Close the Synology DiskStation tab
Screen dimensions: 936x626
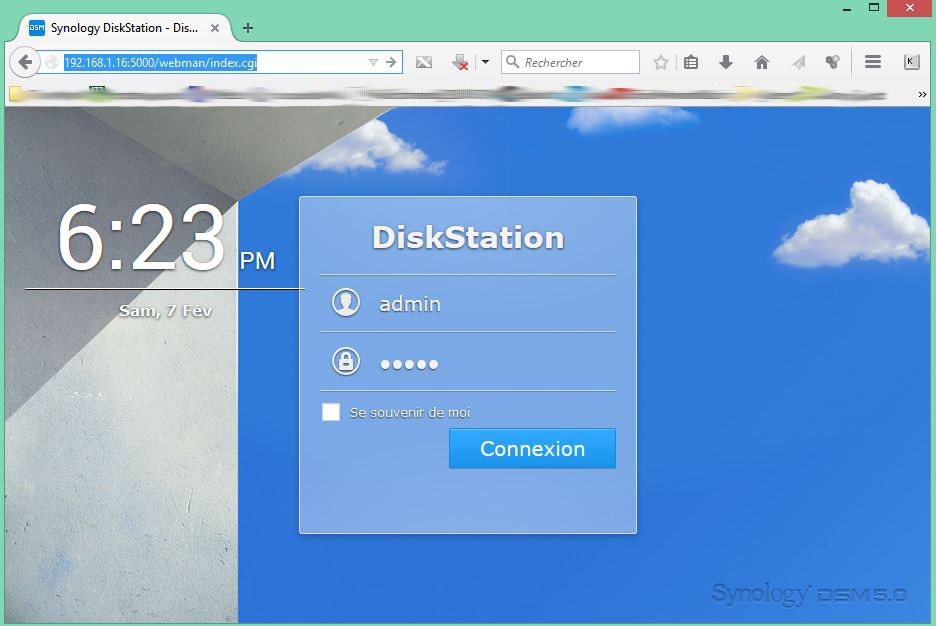click(215, 28)
